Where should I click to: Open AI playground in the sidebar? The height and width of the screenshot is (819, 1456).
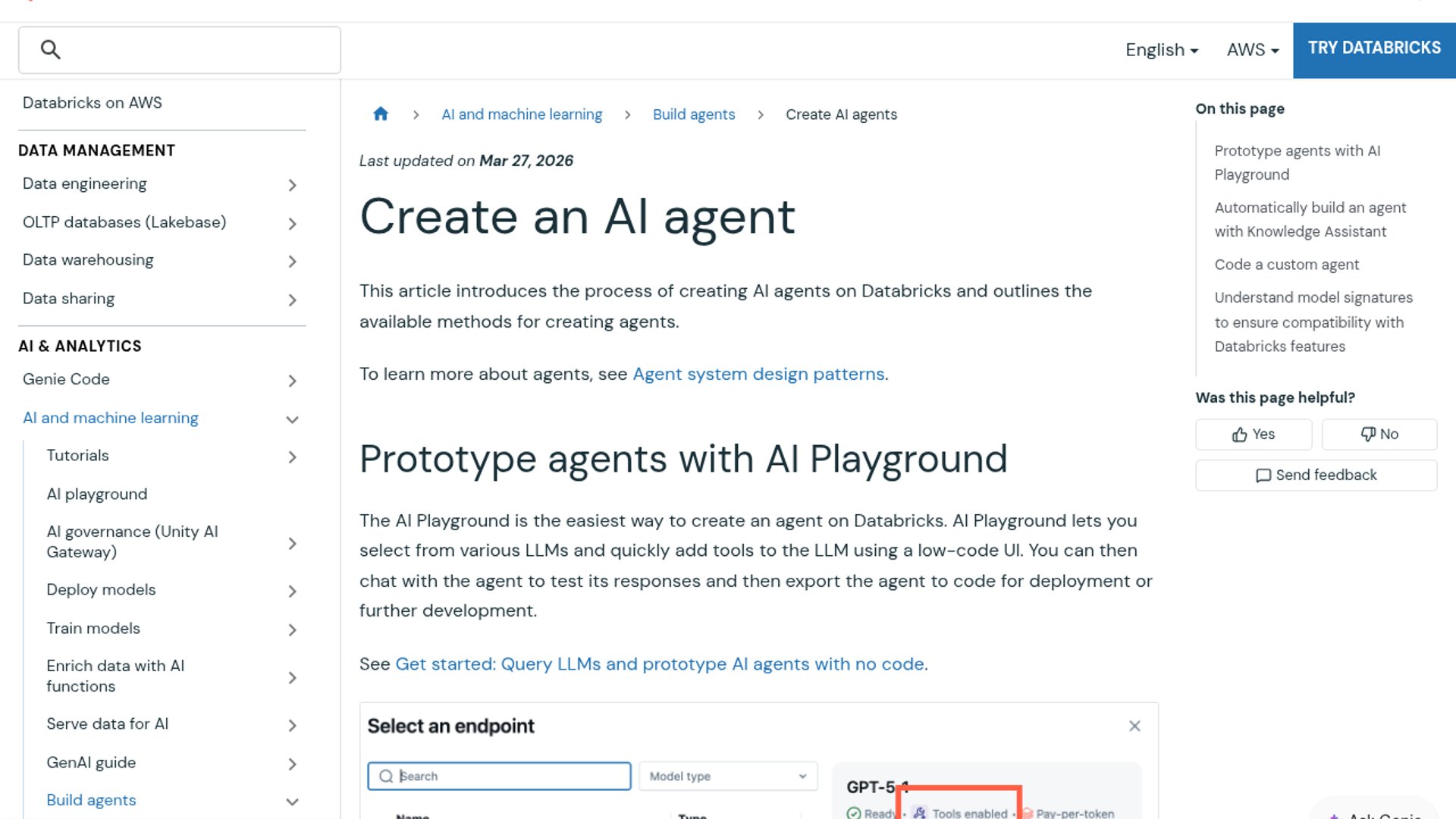point(97,494)
